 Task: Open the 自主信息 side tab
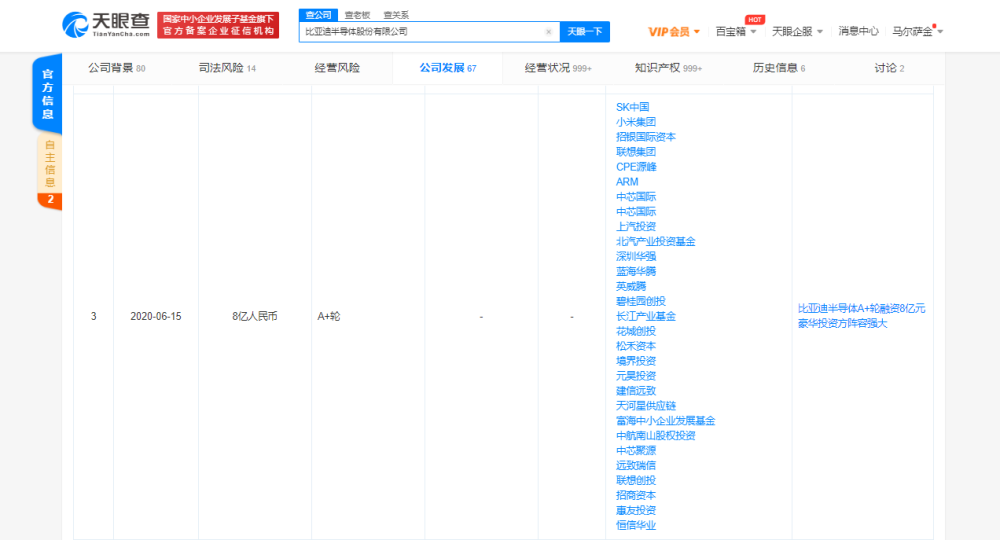tap(50, 171)
